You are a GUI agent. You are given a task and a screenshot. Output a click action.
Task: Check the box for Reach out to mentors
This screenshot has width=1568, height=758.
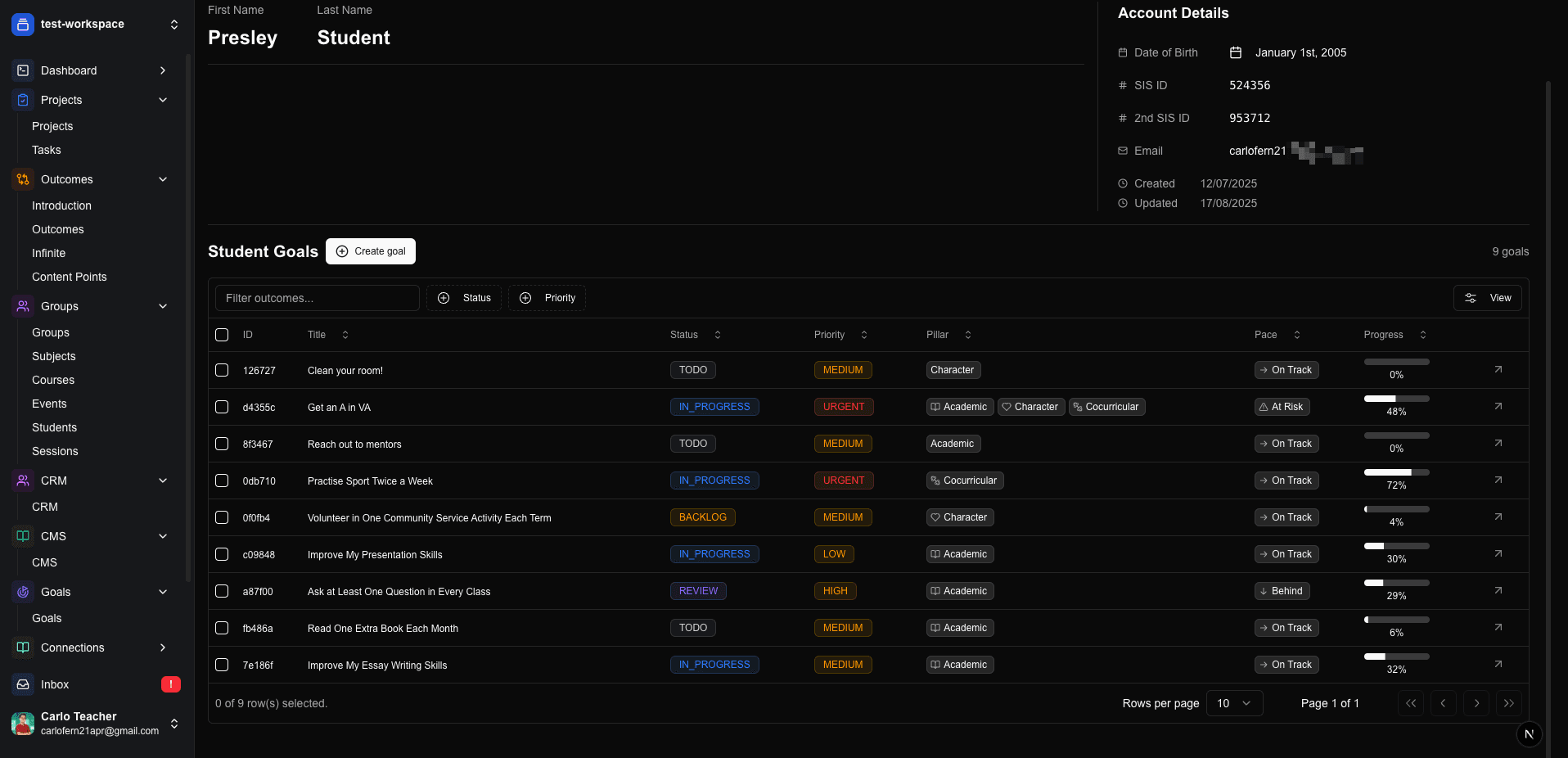pos(222,444)
